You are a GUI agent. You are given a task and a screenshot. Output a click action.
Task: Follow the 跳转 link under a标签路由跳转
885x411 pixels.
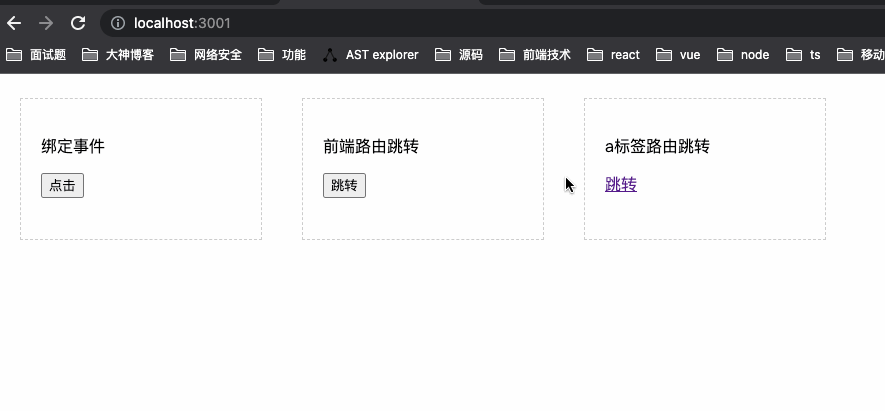[x=621, y=185]
